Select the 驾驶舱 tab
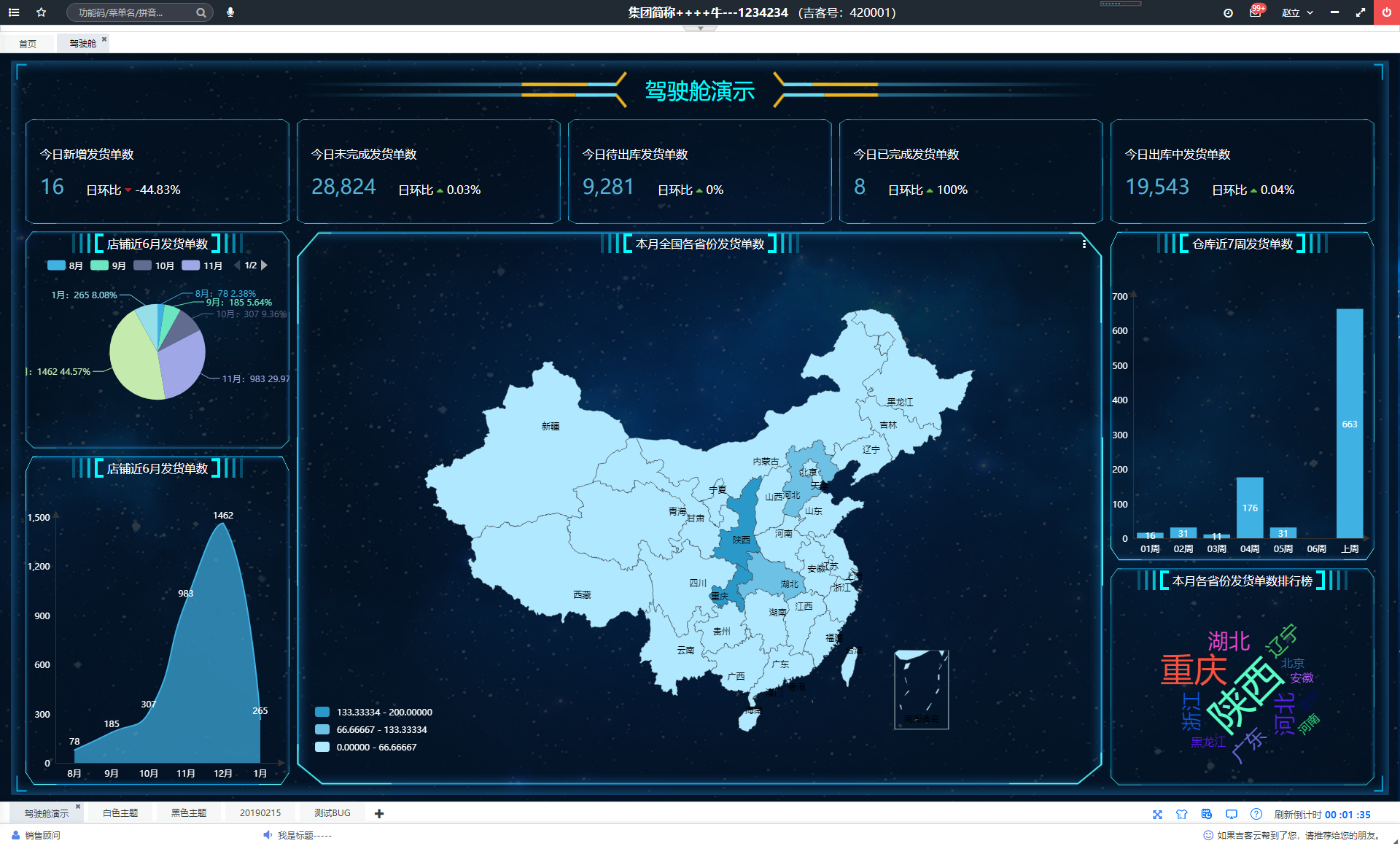1400x846 pixels. point(83,44)
